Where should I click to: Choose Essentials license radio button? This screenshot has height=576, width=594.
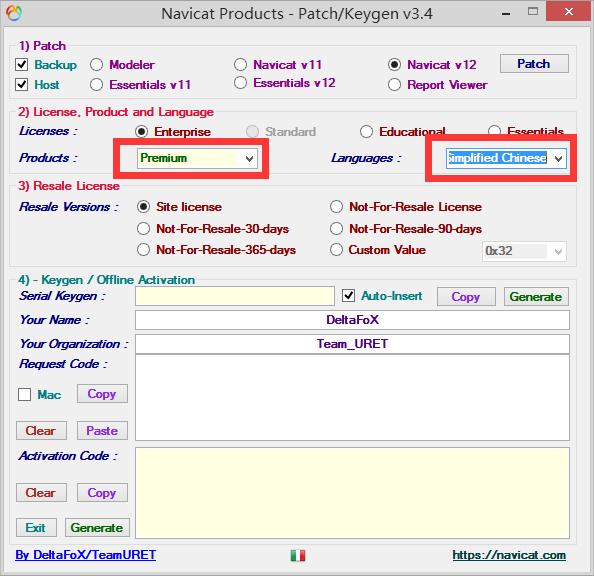pos(494,131)
